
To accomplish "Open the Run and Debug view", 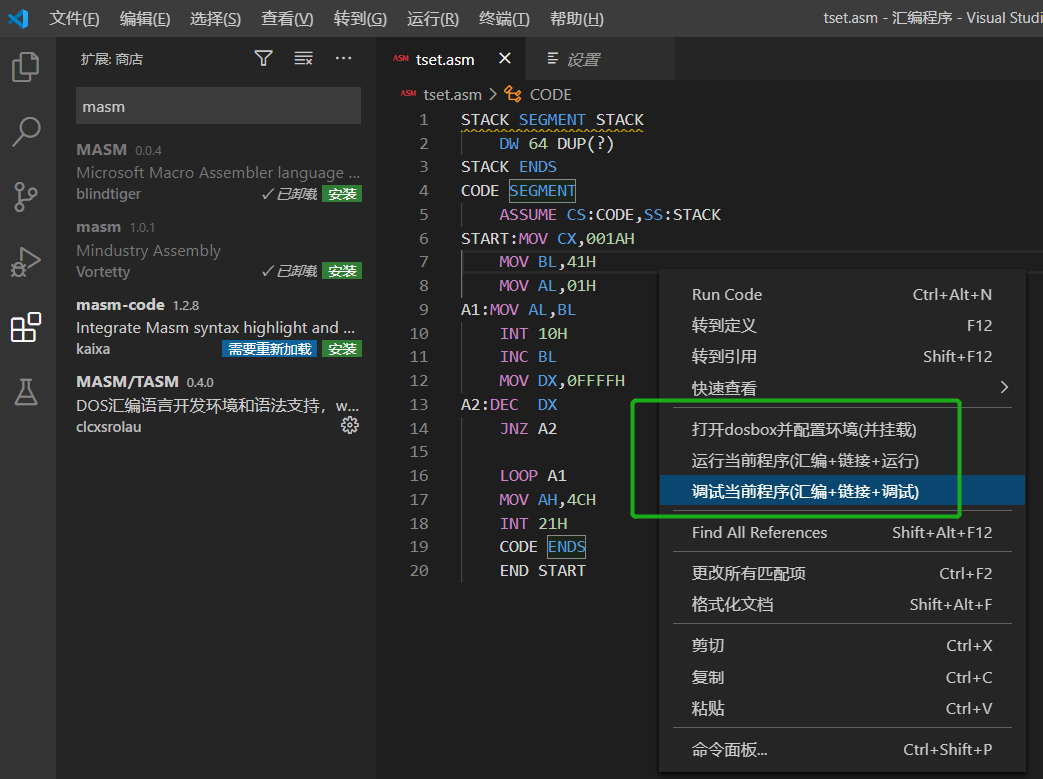I will [x=26, y=262].
